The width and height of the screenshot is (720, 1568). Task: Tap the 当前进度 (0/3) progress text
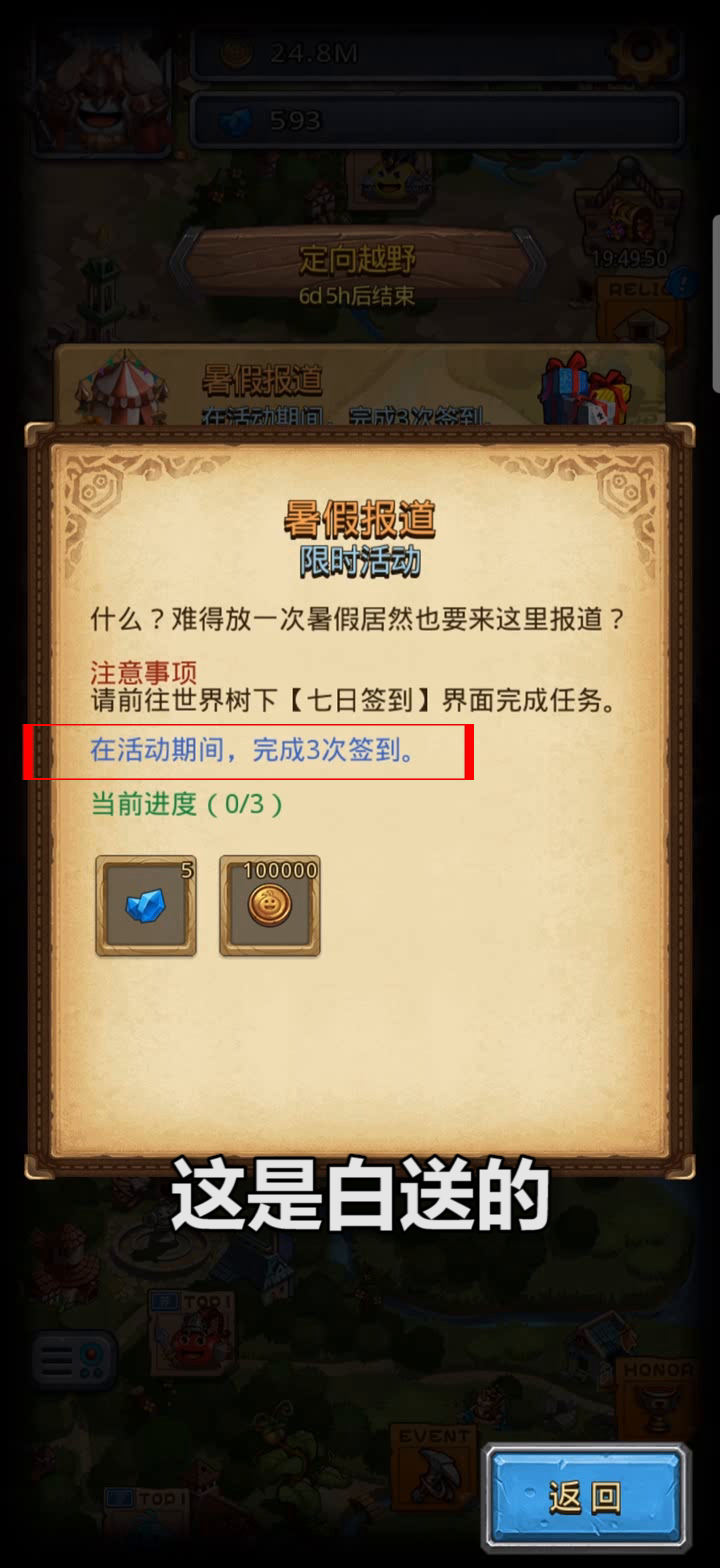point(187,803)
